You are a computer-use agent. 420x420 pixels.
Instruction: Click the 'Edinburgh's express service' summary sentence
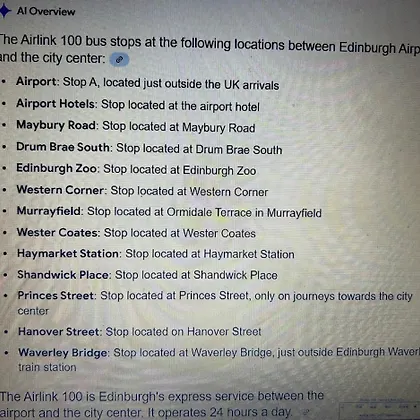pos(162,404)
